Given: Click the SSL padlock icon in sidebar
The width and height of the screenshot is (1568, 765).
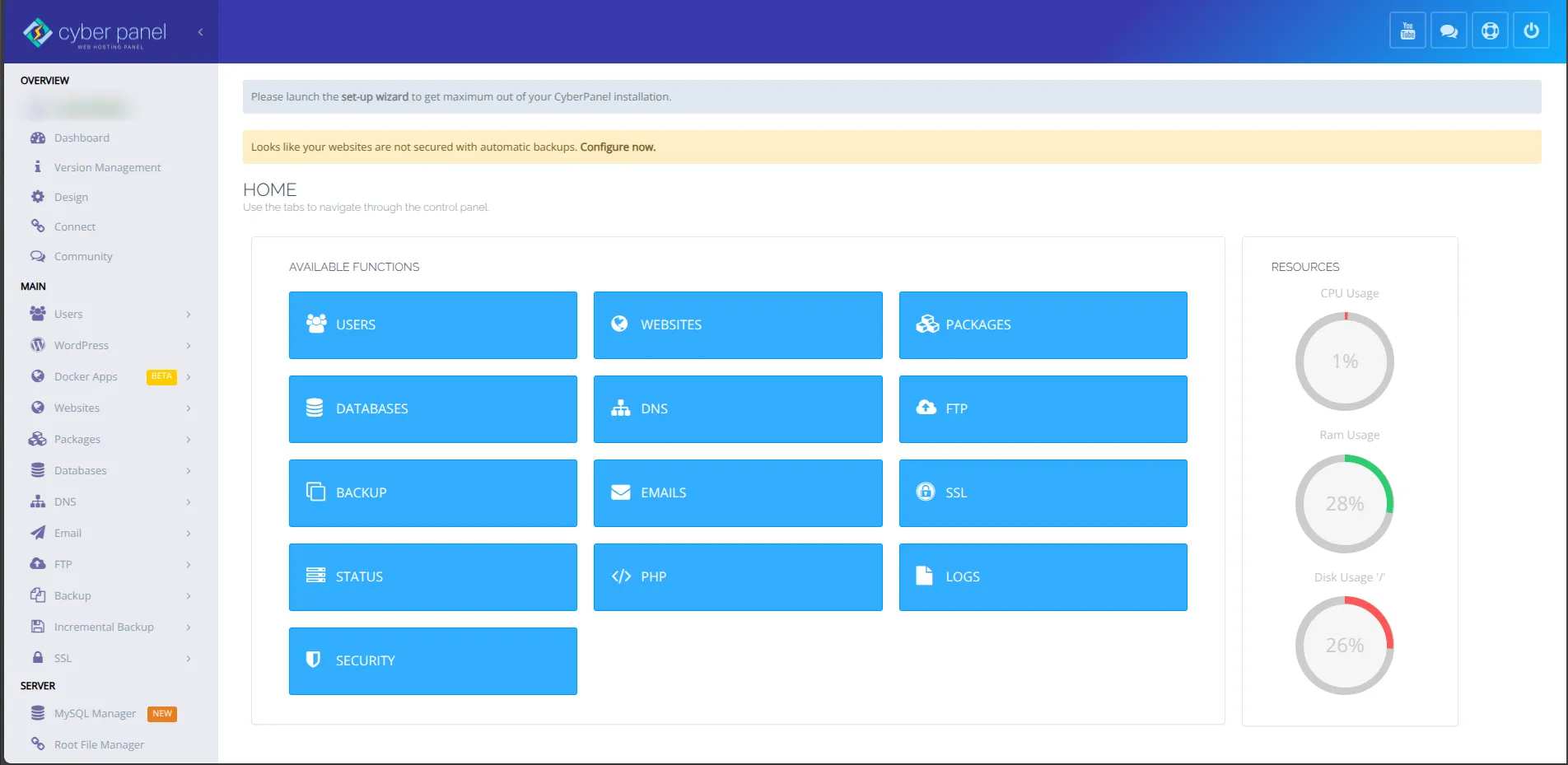Looking at the screenshot, I should click(x=38, y=658).
